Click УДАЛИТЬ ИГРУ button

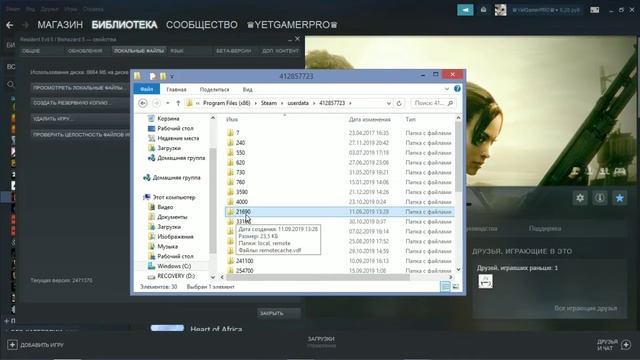click(80, 119)
